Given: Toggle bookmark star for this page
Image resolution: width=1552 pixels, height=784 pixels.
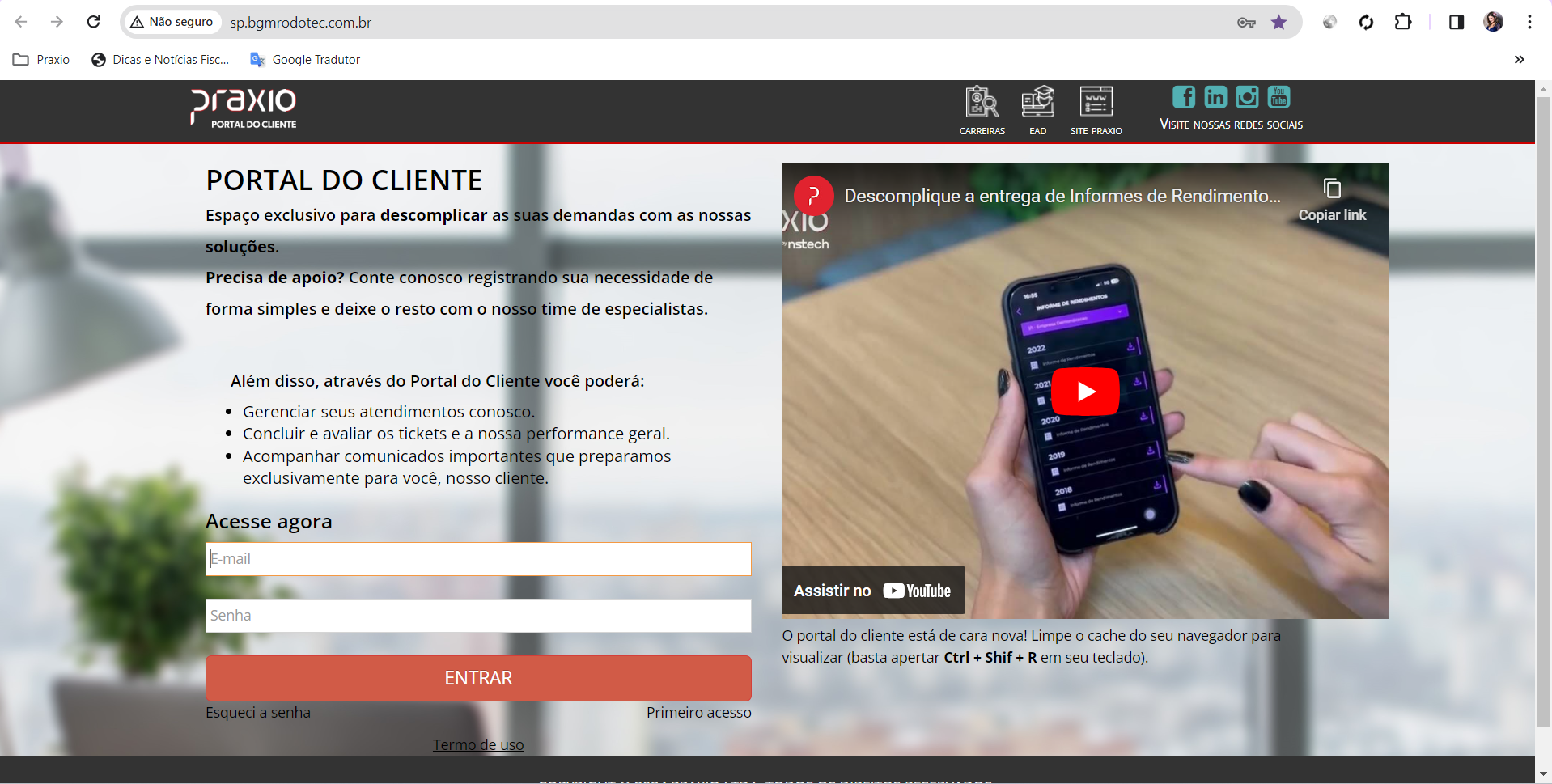Looking at the screenshot, I should click(x=1278, y=22).
